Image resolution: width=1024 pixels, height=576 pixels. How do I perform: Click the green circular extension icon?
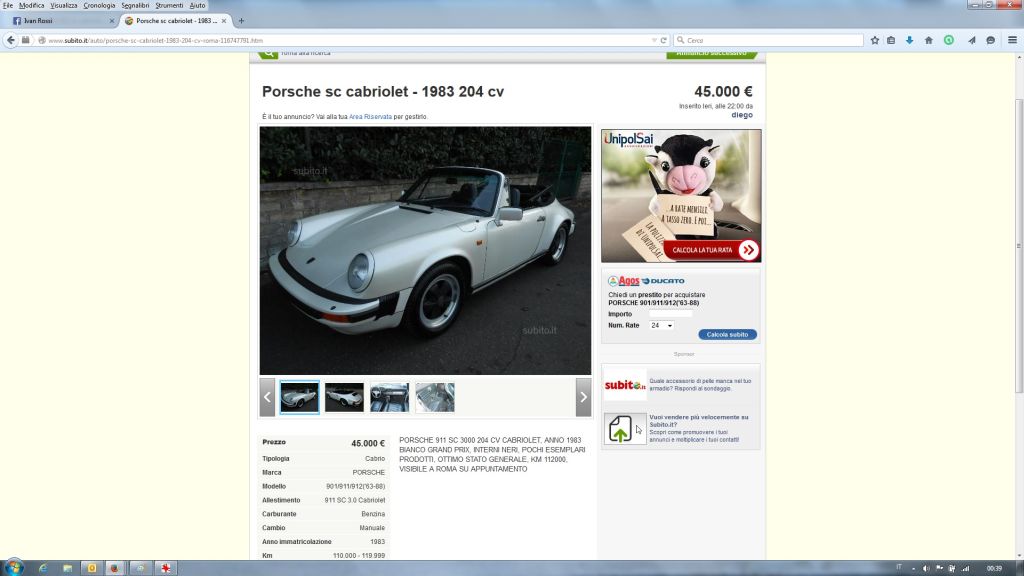tap(948, 40)
